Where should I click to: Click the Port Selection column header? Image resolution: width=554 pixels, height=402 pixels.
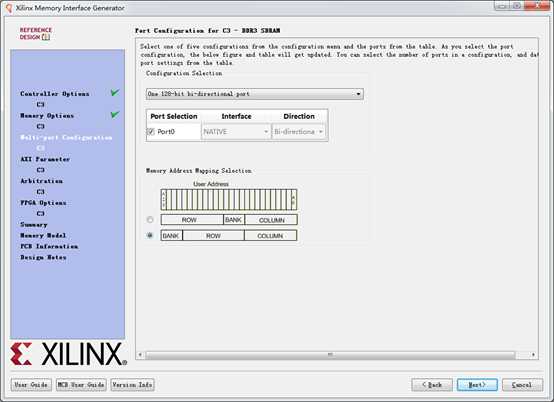[x=174, y=116]
